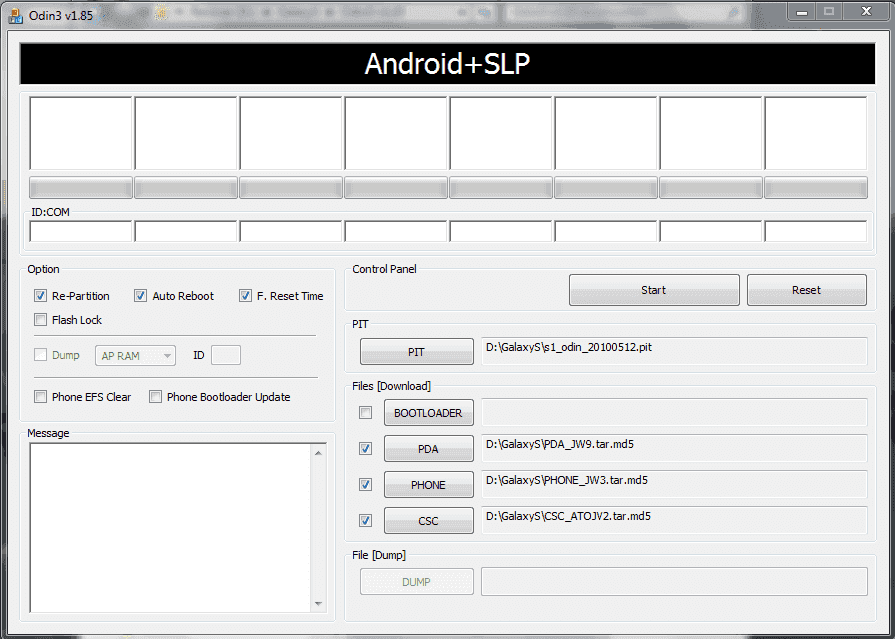Open the AP RAM dropdown
This screenshot has width=895, height=639.
pyautogui.click(x=135, y=355)
